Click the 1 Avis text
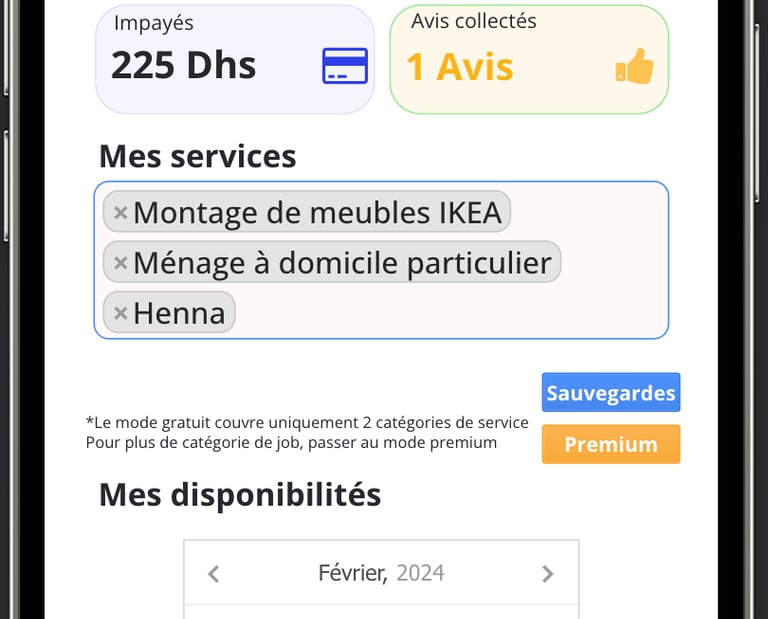 pos(460,67)
